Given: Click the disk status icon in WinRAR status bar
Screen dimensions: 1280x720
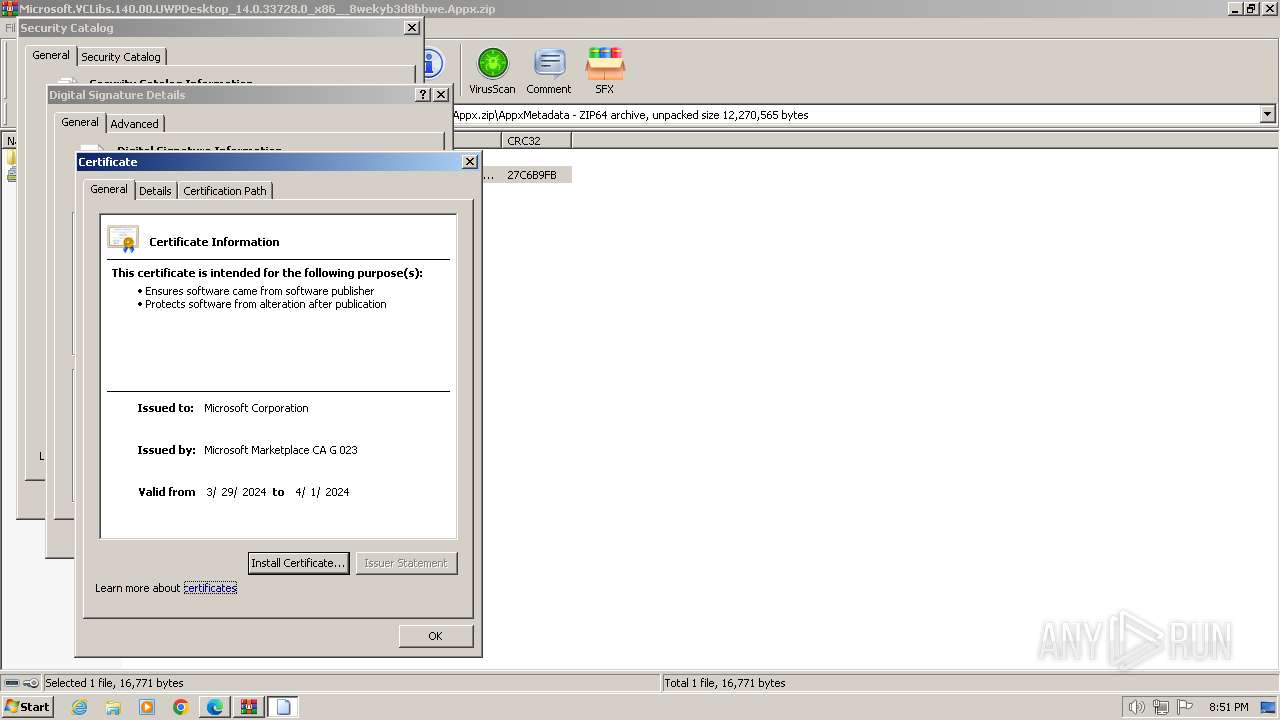Looking at the screenshot, I should coord(12,683).
